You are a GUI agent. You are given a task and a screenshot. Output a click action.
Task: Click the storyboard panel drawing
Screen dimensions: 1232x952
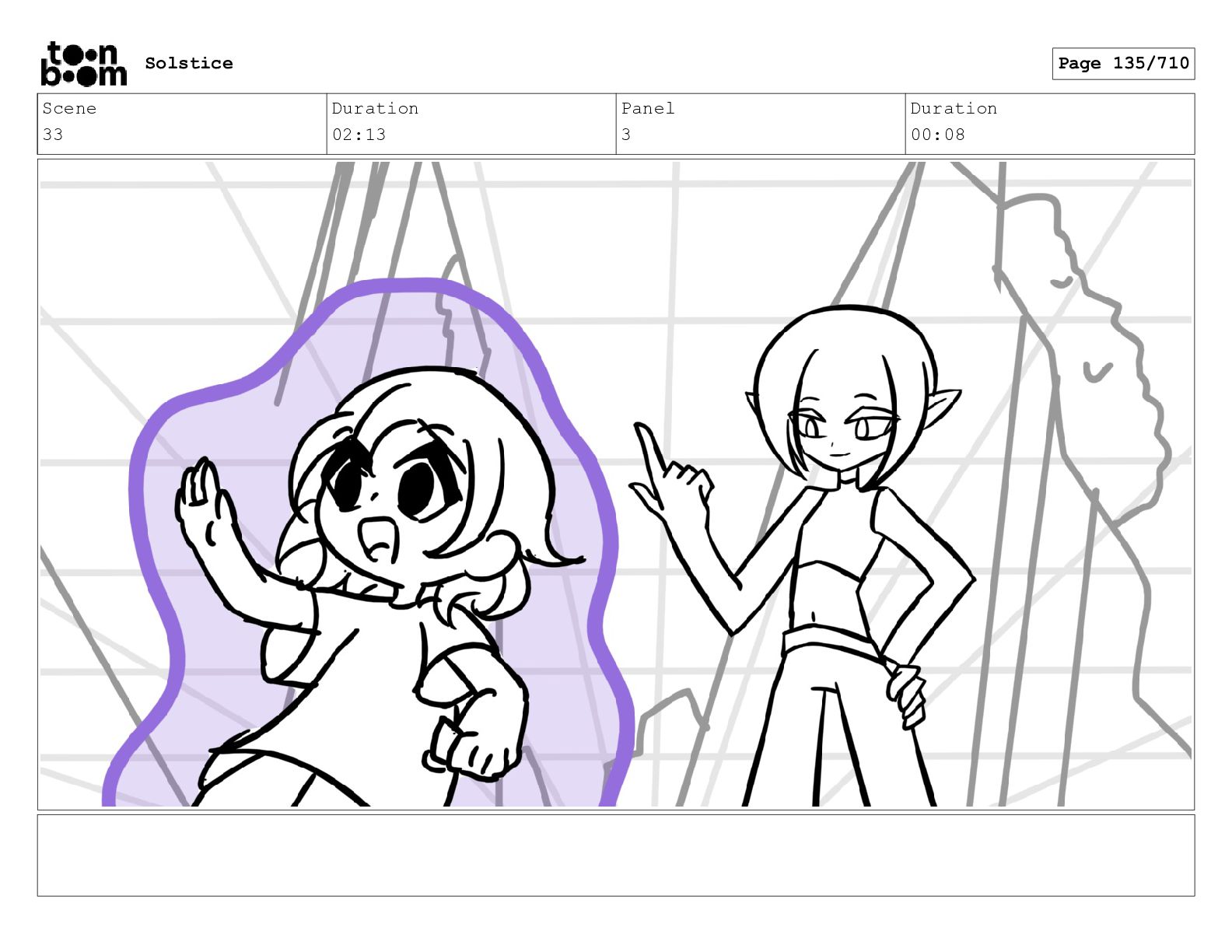point(616,485)
